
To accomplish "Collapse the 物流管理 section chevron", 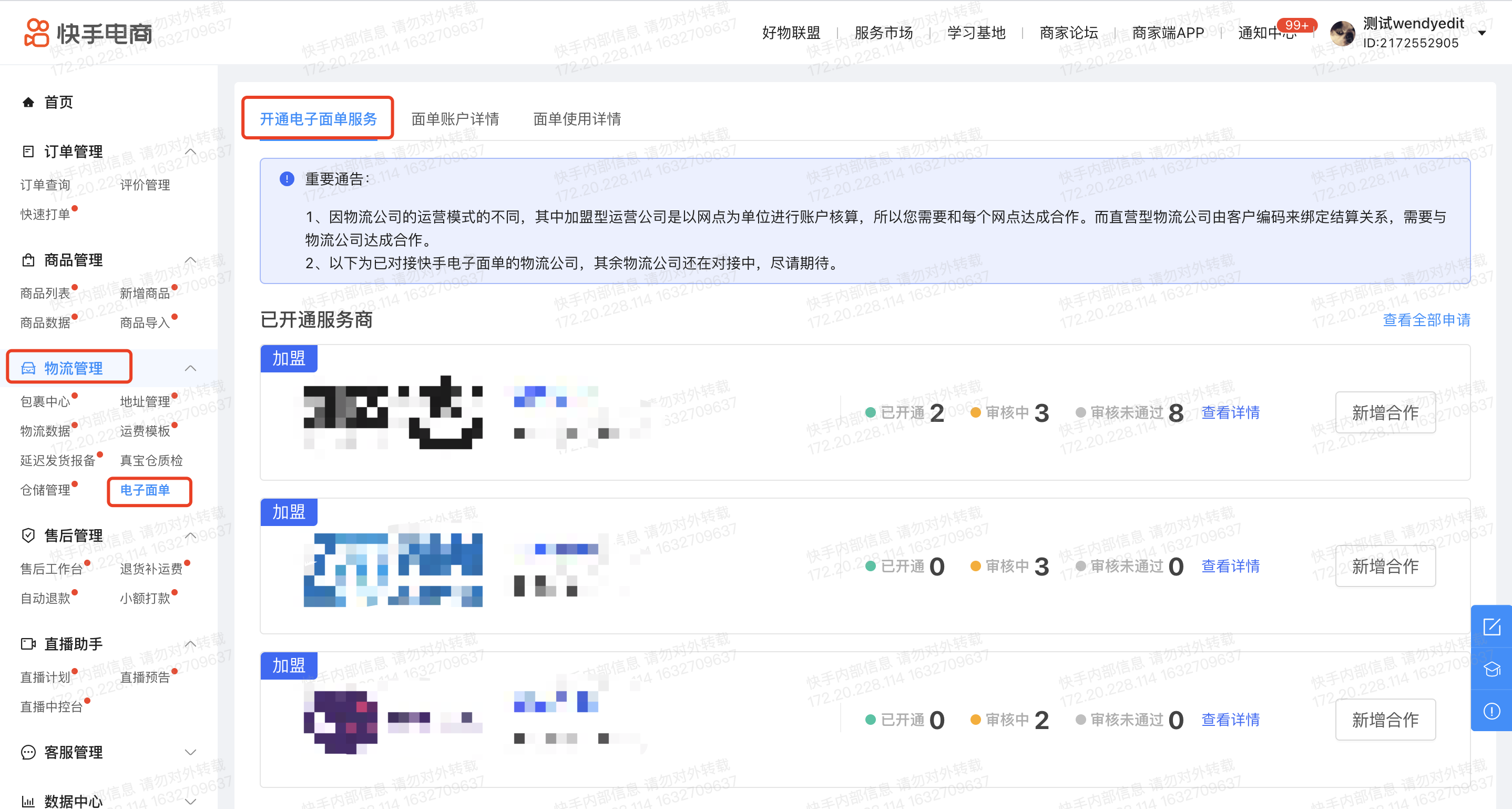I will tap(190, 368).
